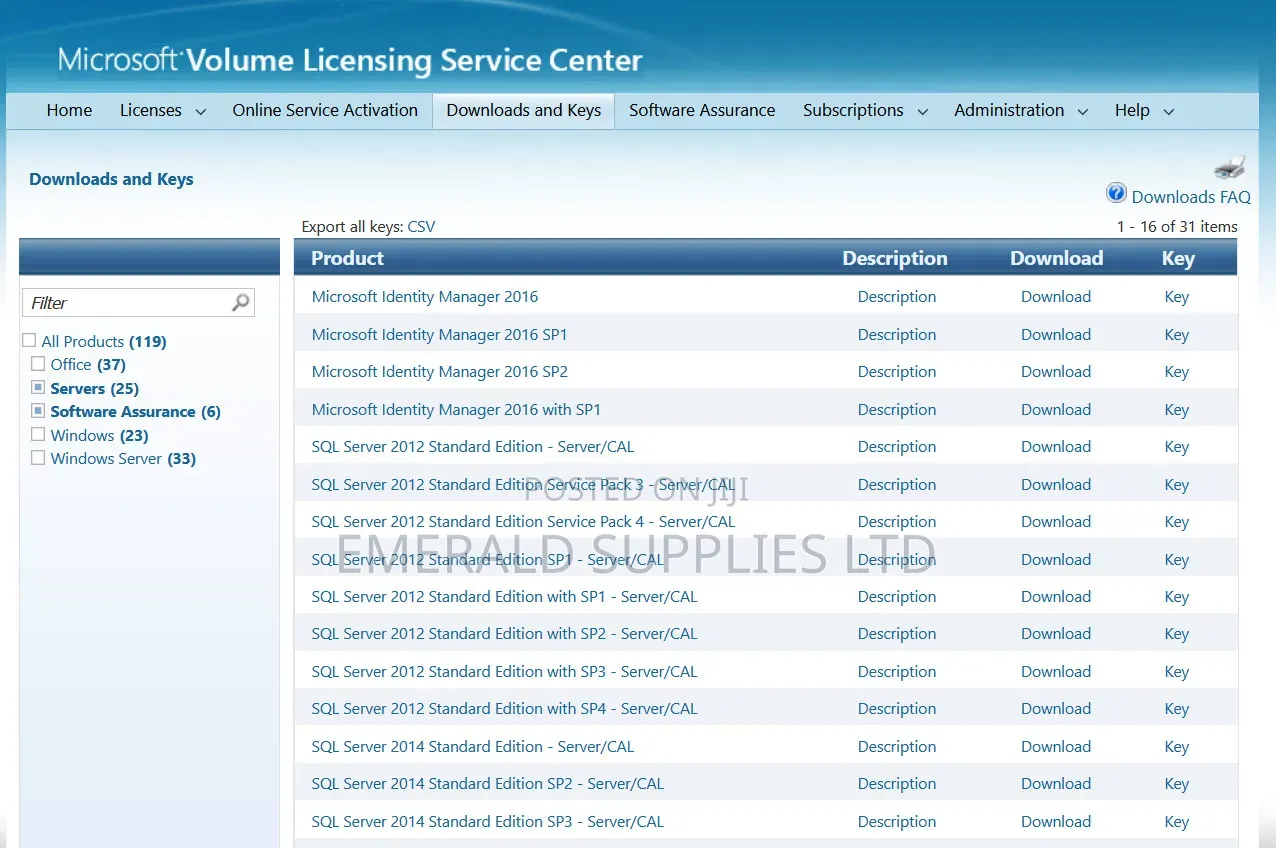Click Download for SQL Server 2012 Standard Server/CAL
Image resolution: width=1276 pixels, height=848 pixels.
(1056, 446)
